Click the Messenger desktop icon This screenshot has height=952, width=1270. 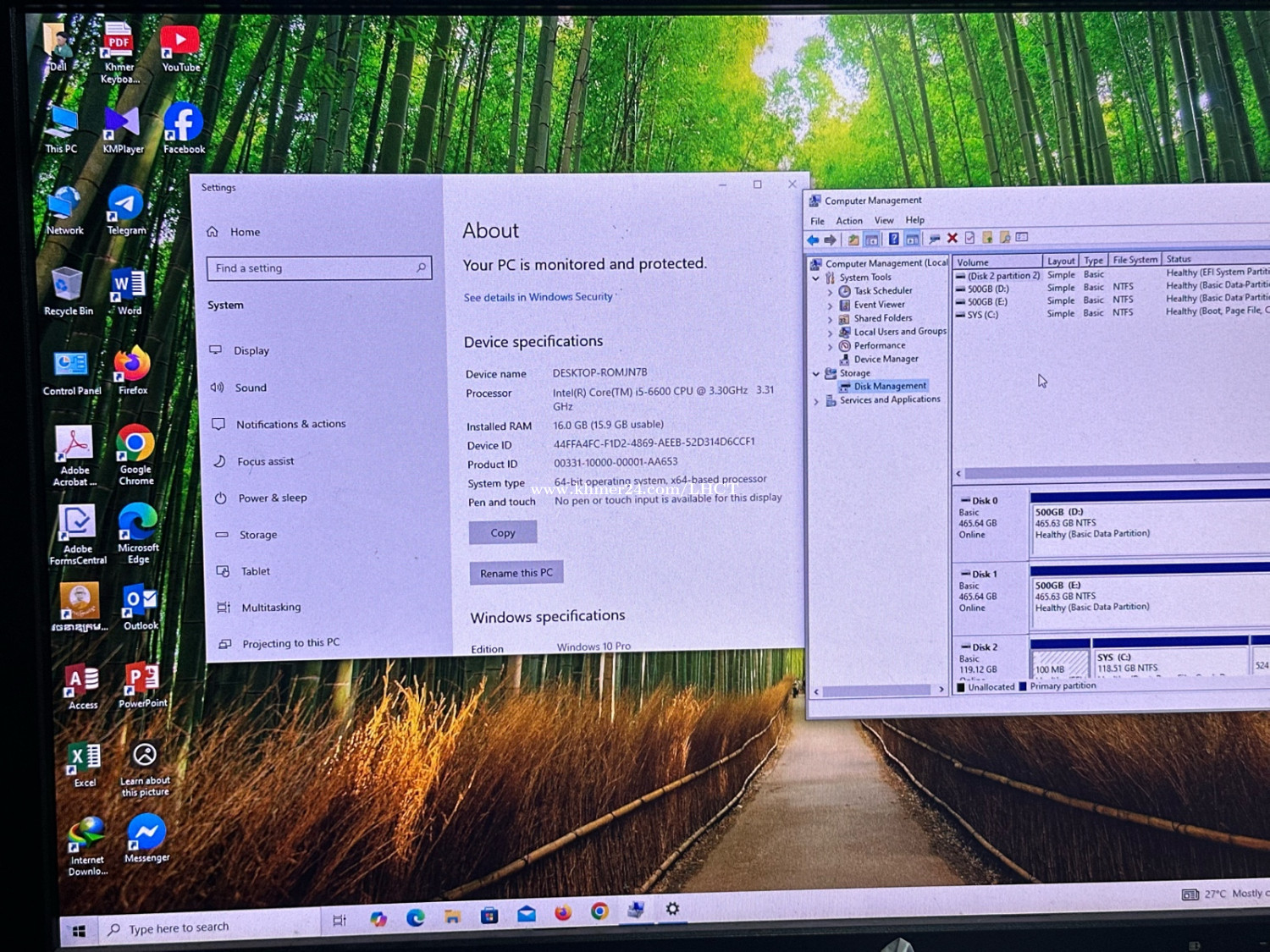tap(146, 839)
